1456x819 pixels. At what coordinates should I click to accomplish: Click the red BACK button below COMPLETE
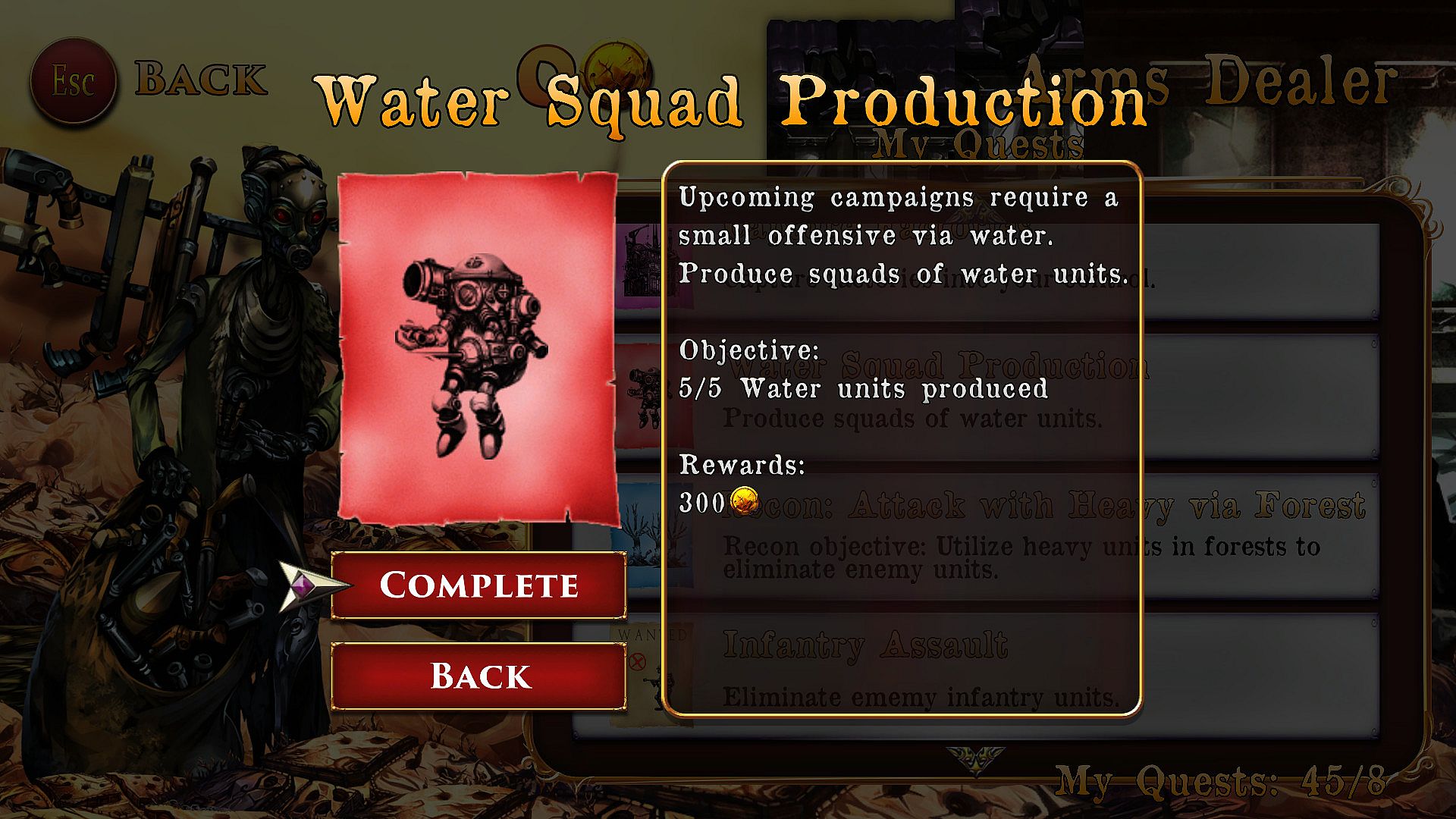tap(479, 676)
